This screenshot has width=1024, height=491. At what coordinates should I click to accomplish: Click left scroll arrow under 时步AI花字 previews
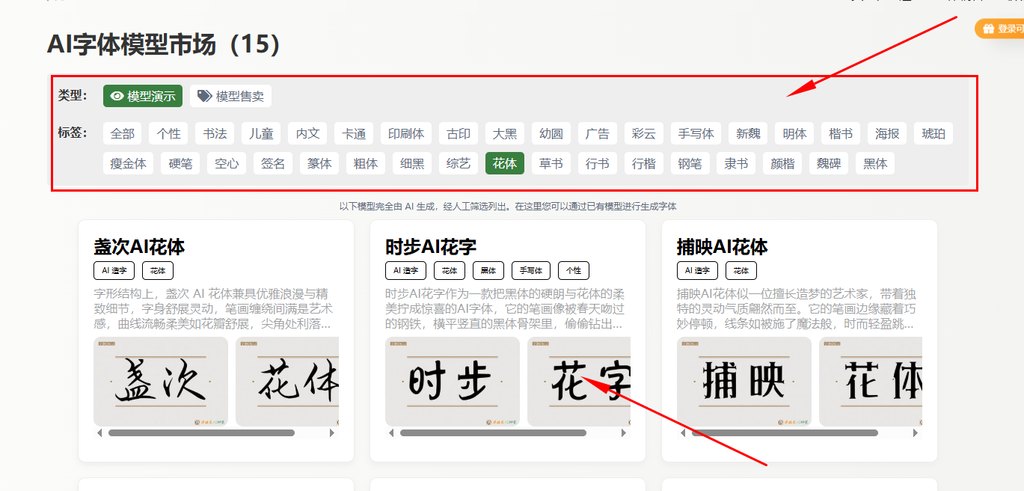[391, 433]
